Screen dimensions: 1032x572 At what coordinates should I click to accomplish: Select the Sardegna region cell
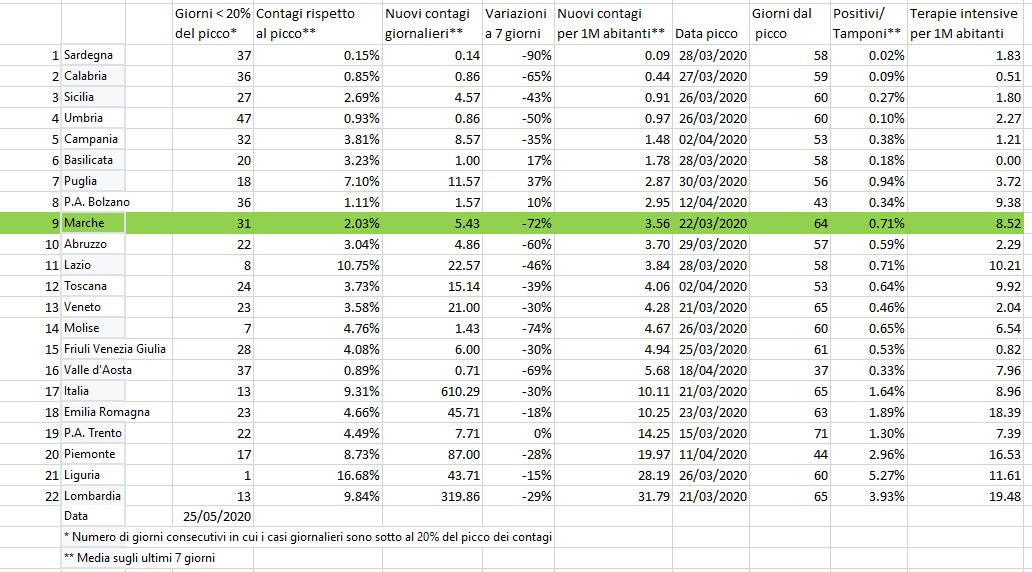(x=93, y=55)
